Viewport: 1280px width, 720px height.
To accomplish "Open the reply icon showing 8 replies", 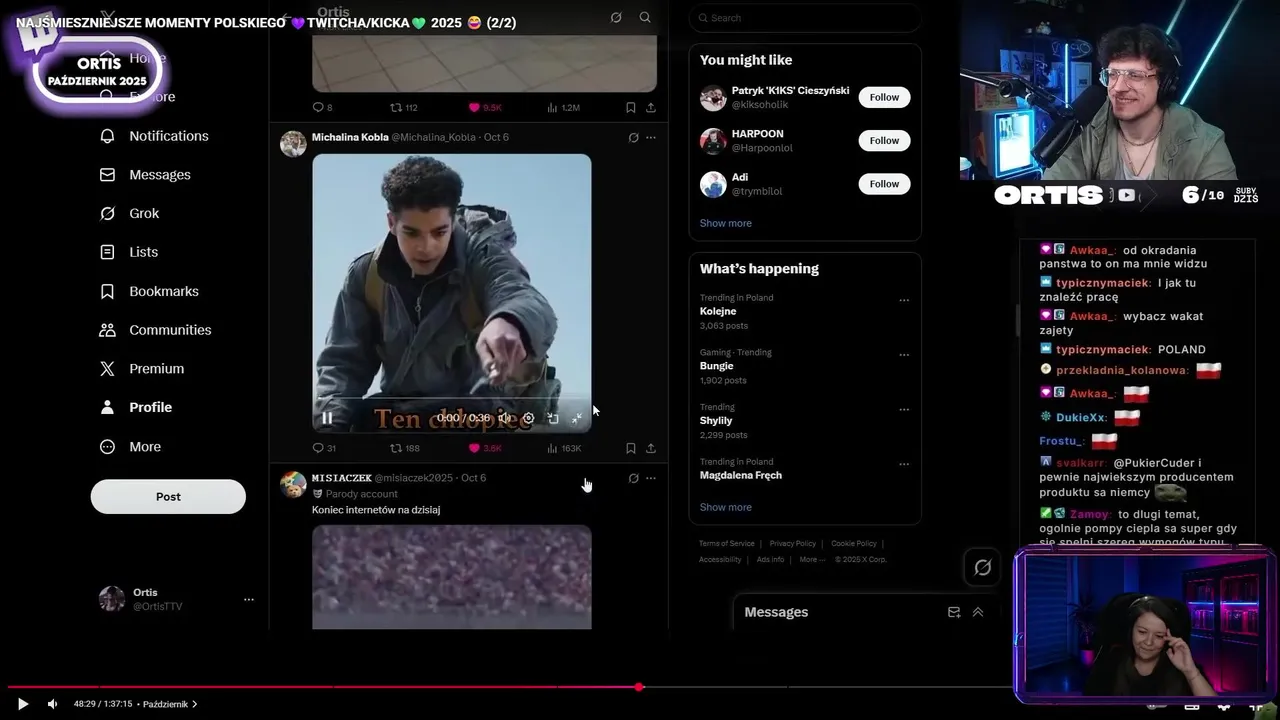I will pos(318,107).
